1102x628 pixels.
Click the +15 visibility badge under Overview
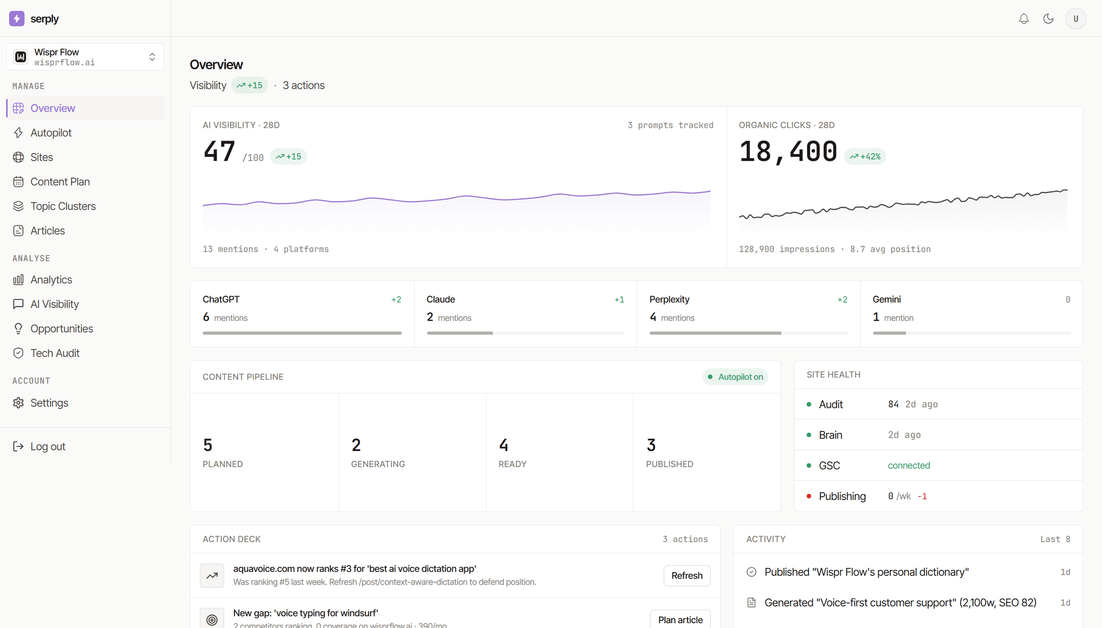click(x=249, y=86)
